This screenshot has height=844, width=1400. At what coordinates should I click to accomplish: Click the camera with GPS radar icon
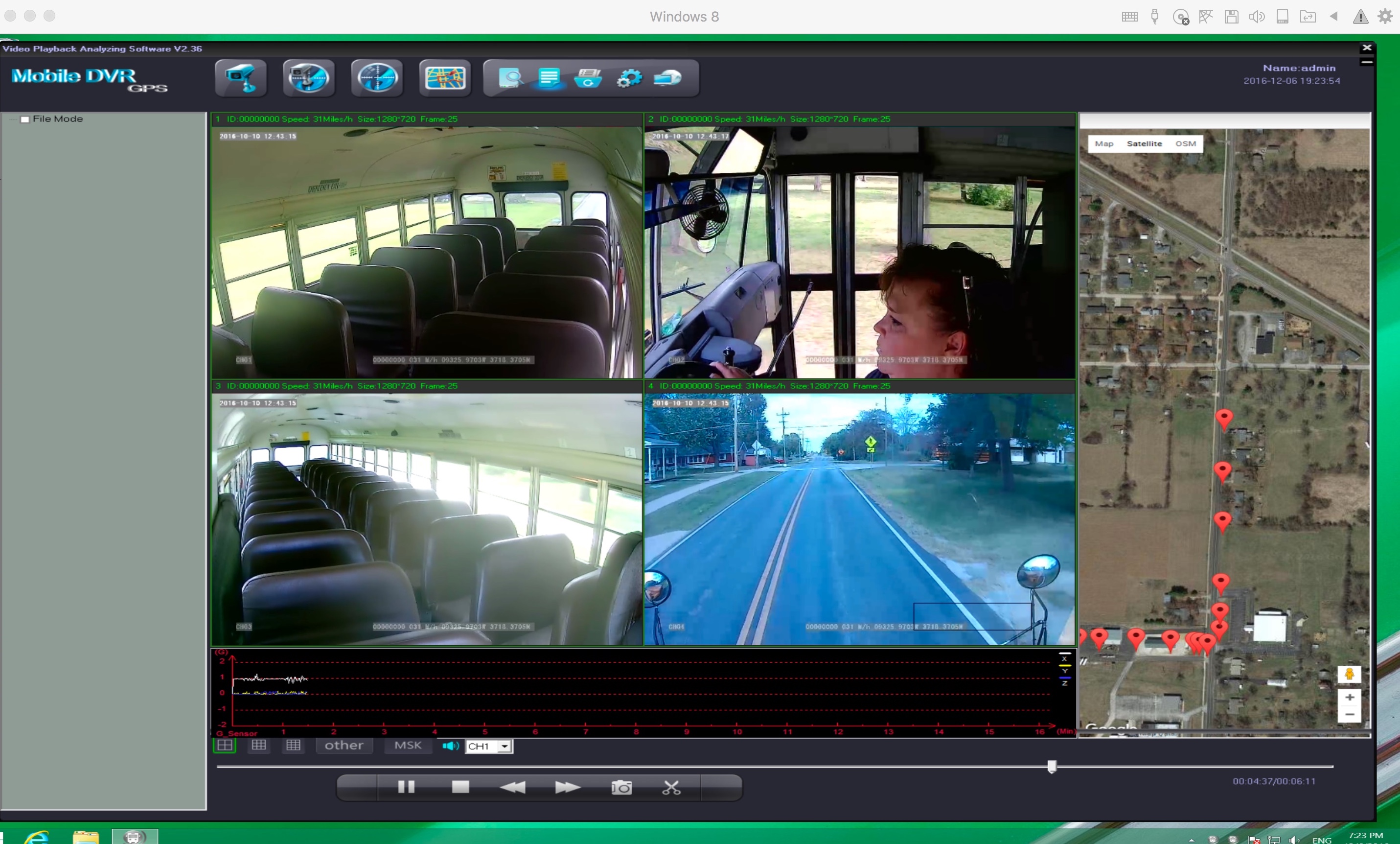click(x=308, y=78)
